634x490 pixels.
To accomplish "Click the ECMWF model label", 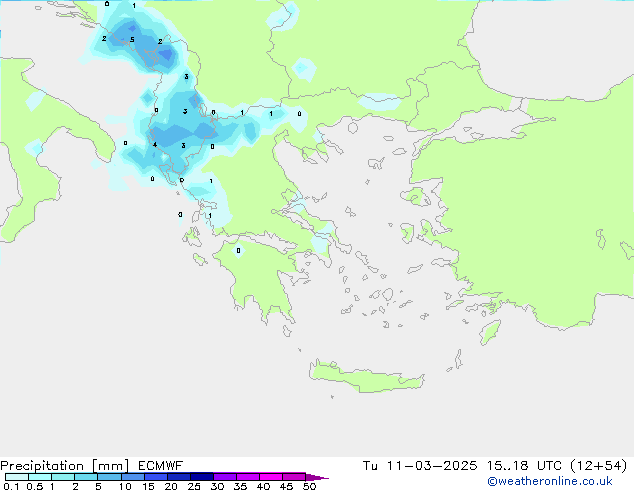I will click(x=160, y=465).
